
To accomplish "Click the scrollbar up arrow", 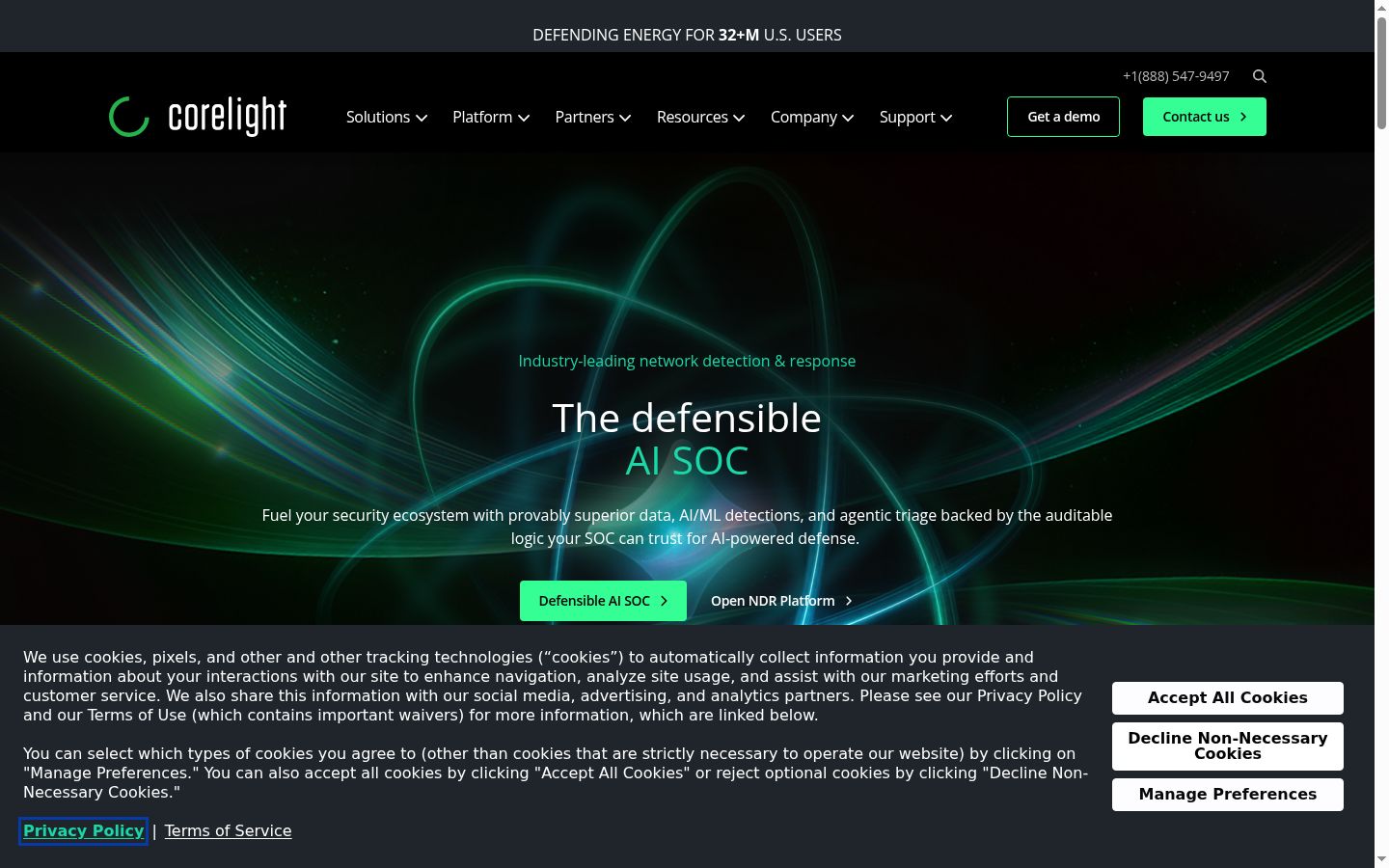I will click(x=1381, y=8).
